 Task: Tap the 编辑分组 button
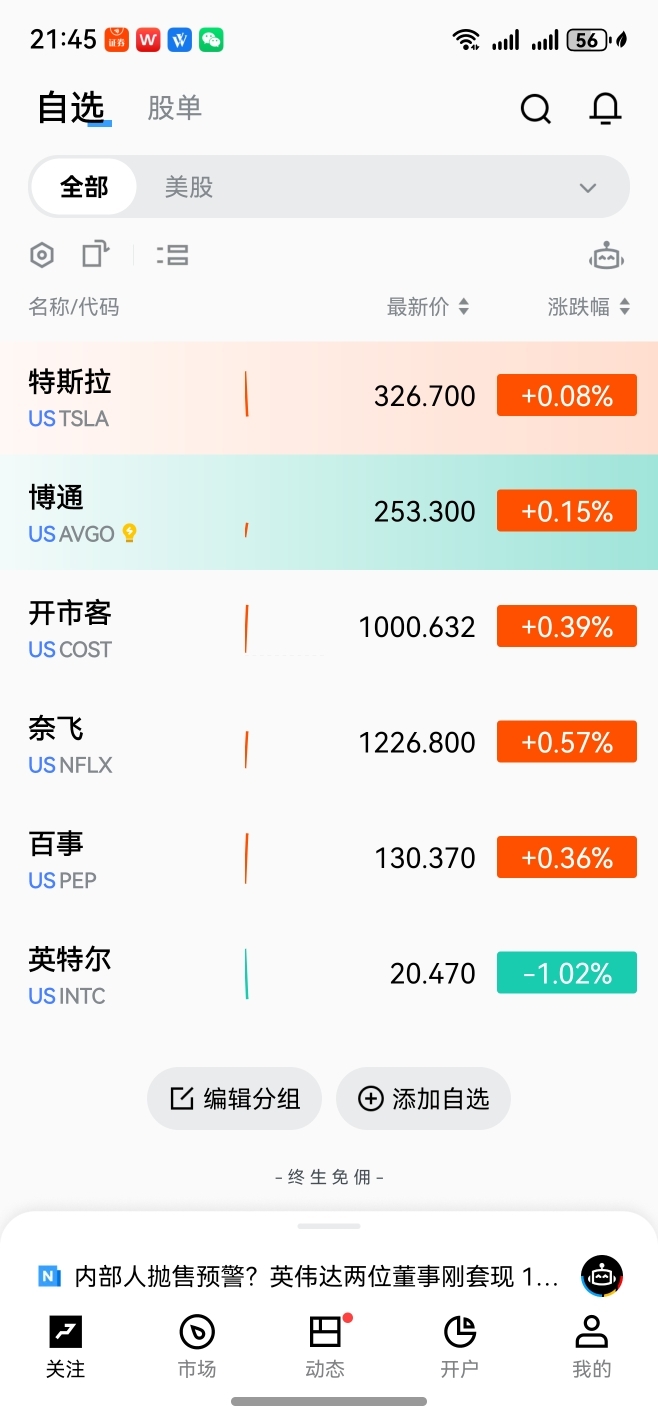(x=235, y=1099)
